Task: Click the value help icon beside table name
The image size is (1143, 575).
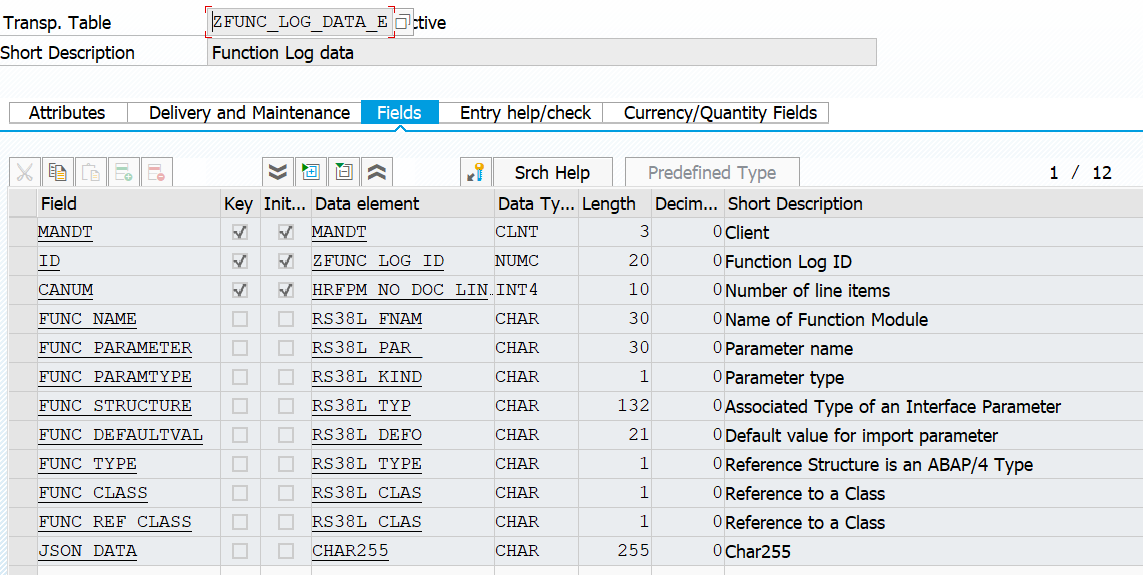Action: click(x=402, y=23)
